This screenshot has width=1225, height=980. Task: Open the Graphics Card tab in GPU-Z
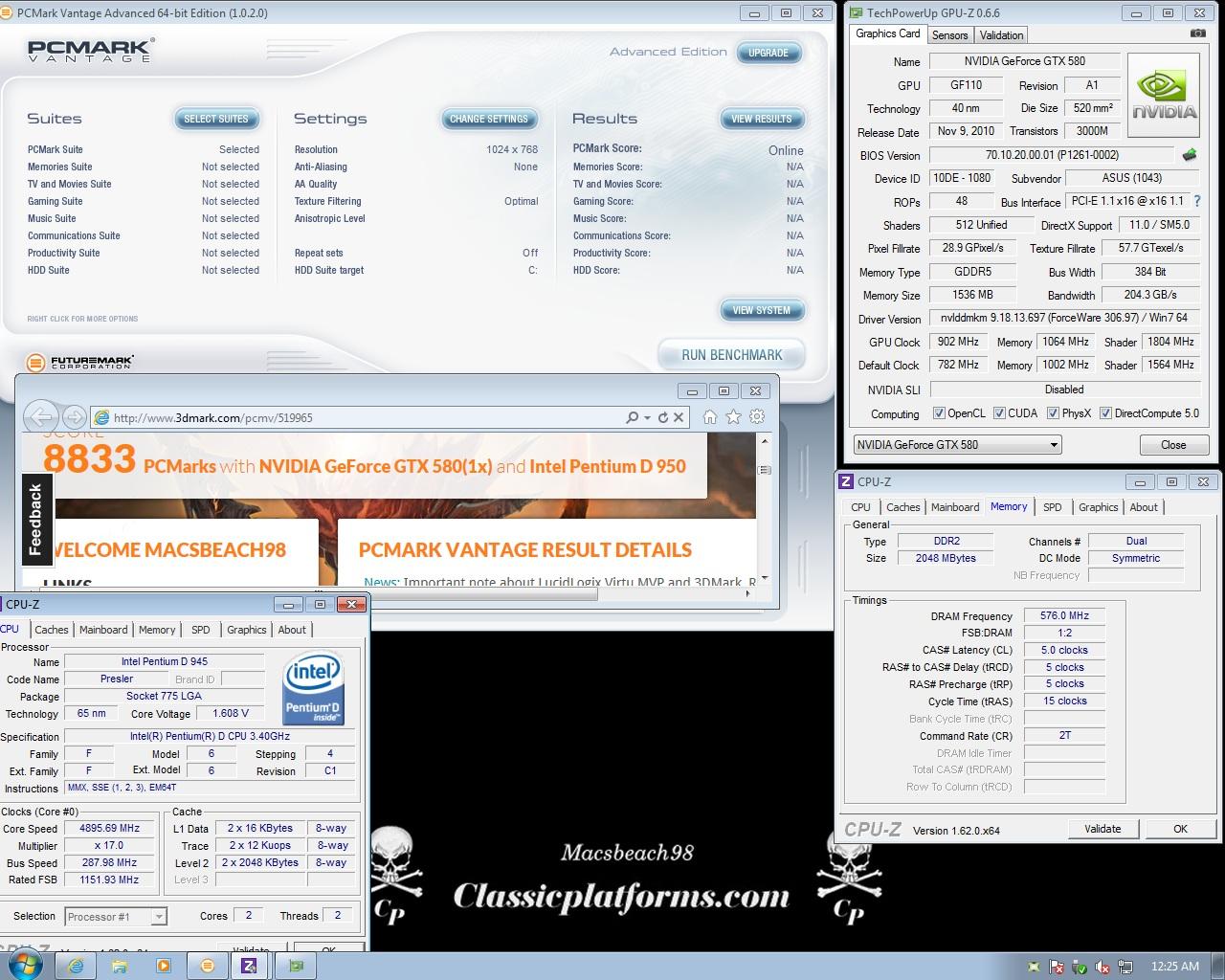[887, 33]
